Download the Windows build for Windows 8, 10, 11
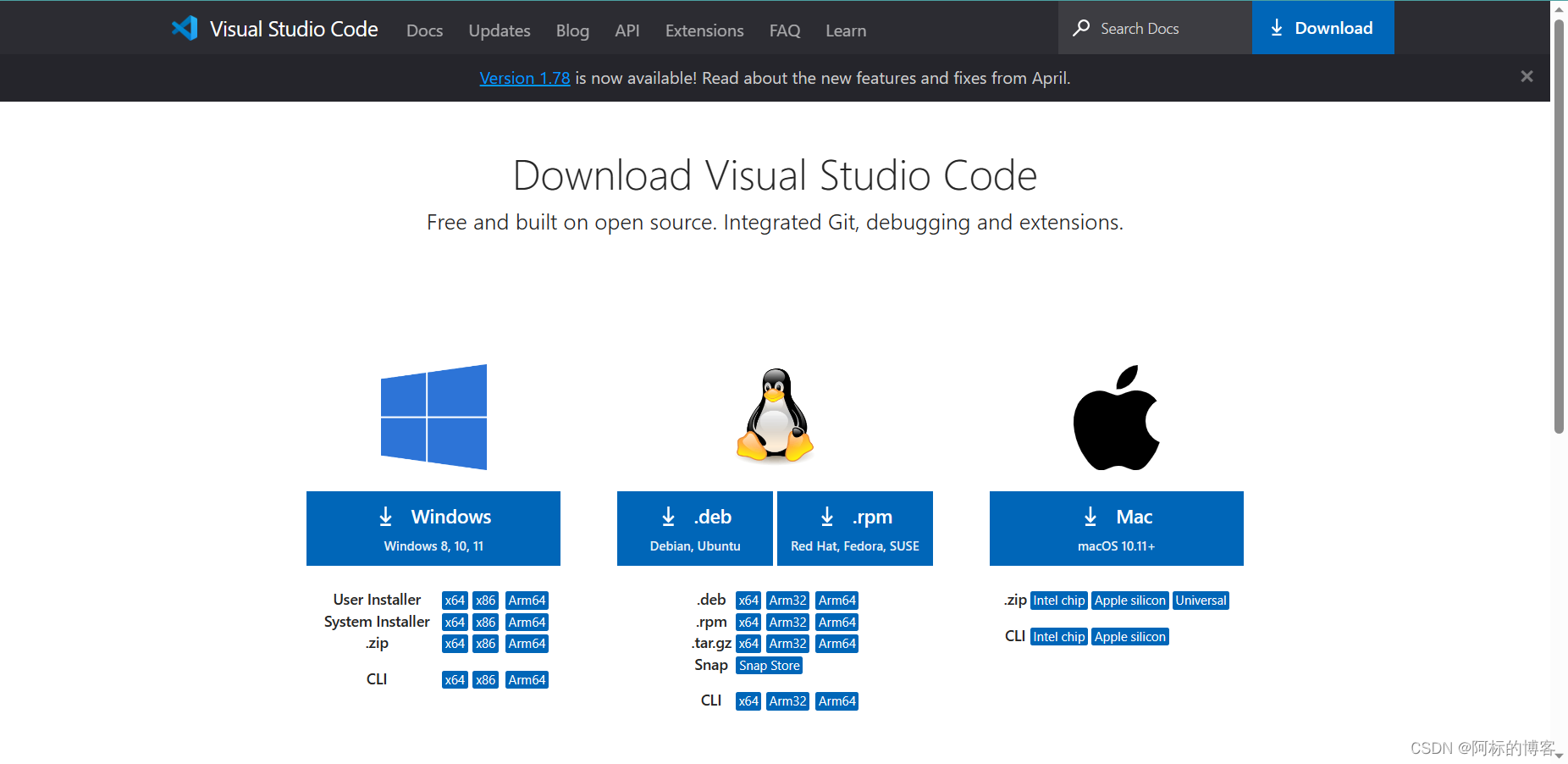This screenshot has width=1568, height=764. click(x=433, y=528)
